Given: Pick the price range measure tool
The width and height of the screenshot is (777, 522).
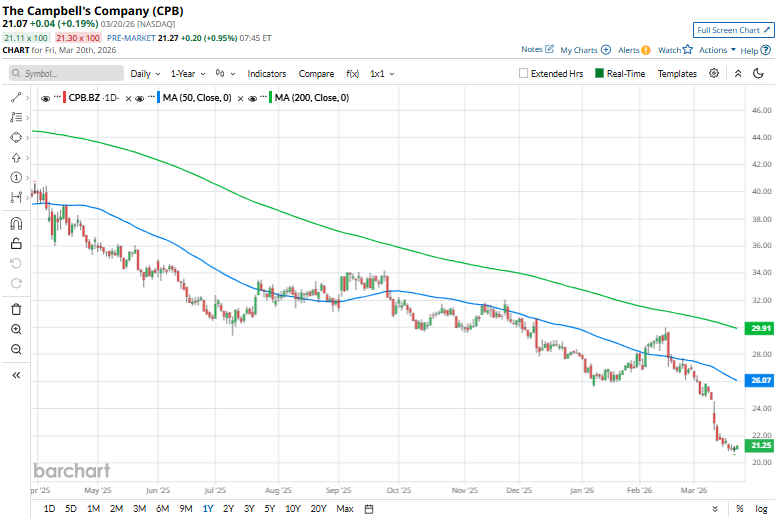Looking at the screenshot, I should pyautogui.click(x=16, y=197).
